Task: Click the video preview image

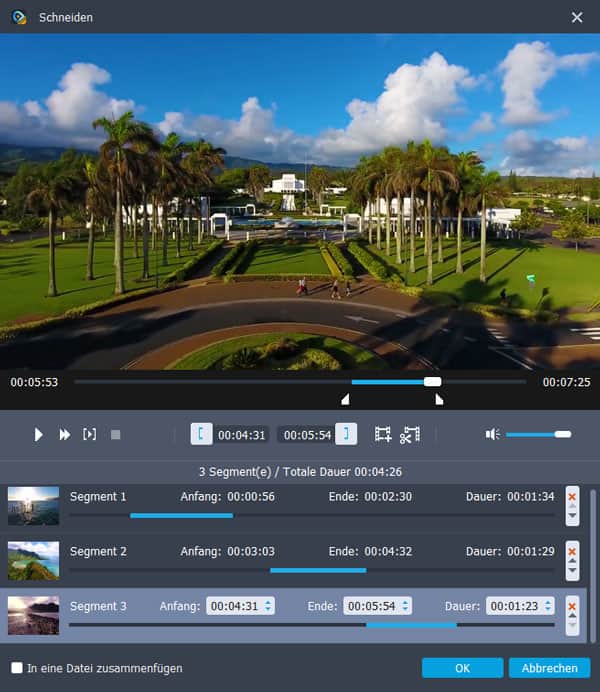Action: [x=300, y=201]
